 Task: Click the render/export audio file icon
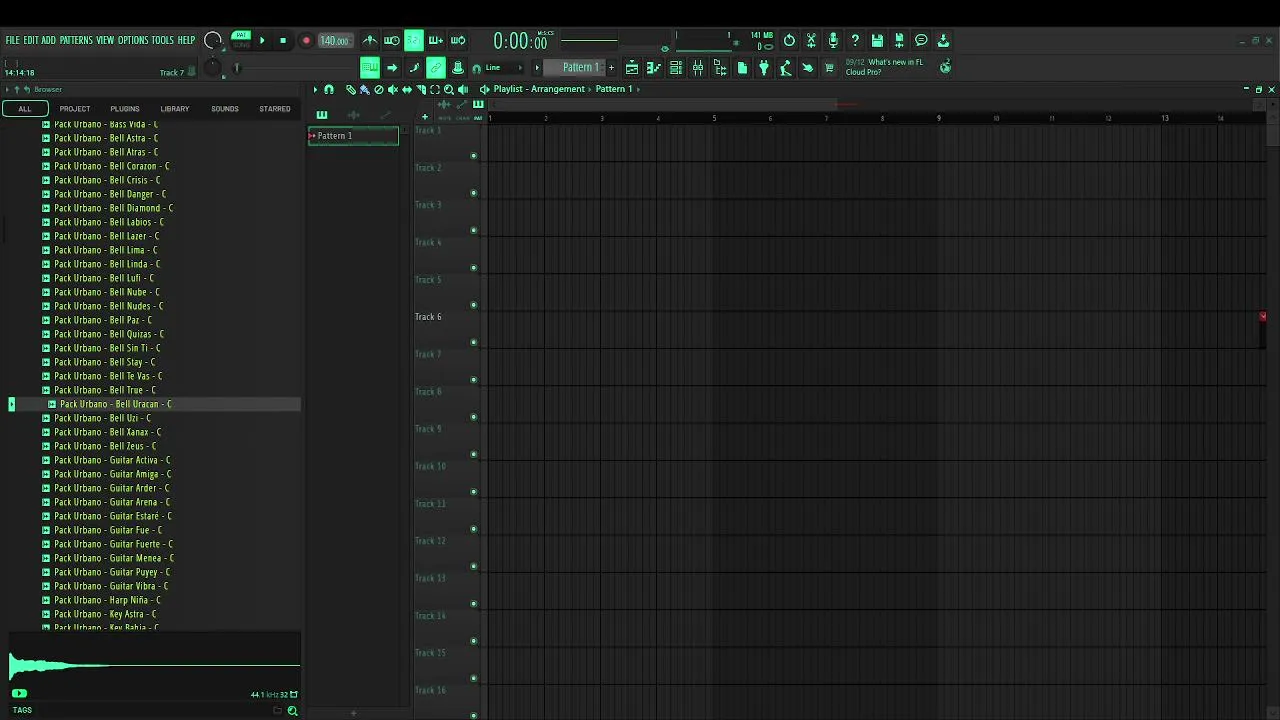pyautogui.click(x=899, y=40)
